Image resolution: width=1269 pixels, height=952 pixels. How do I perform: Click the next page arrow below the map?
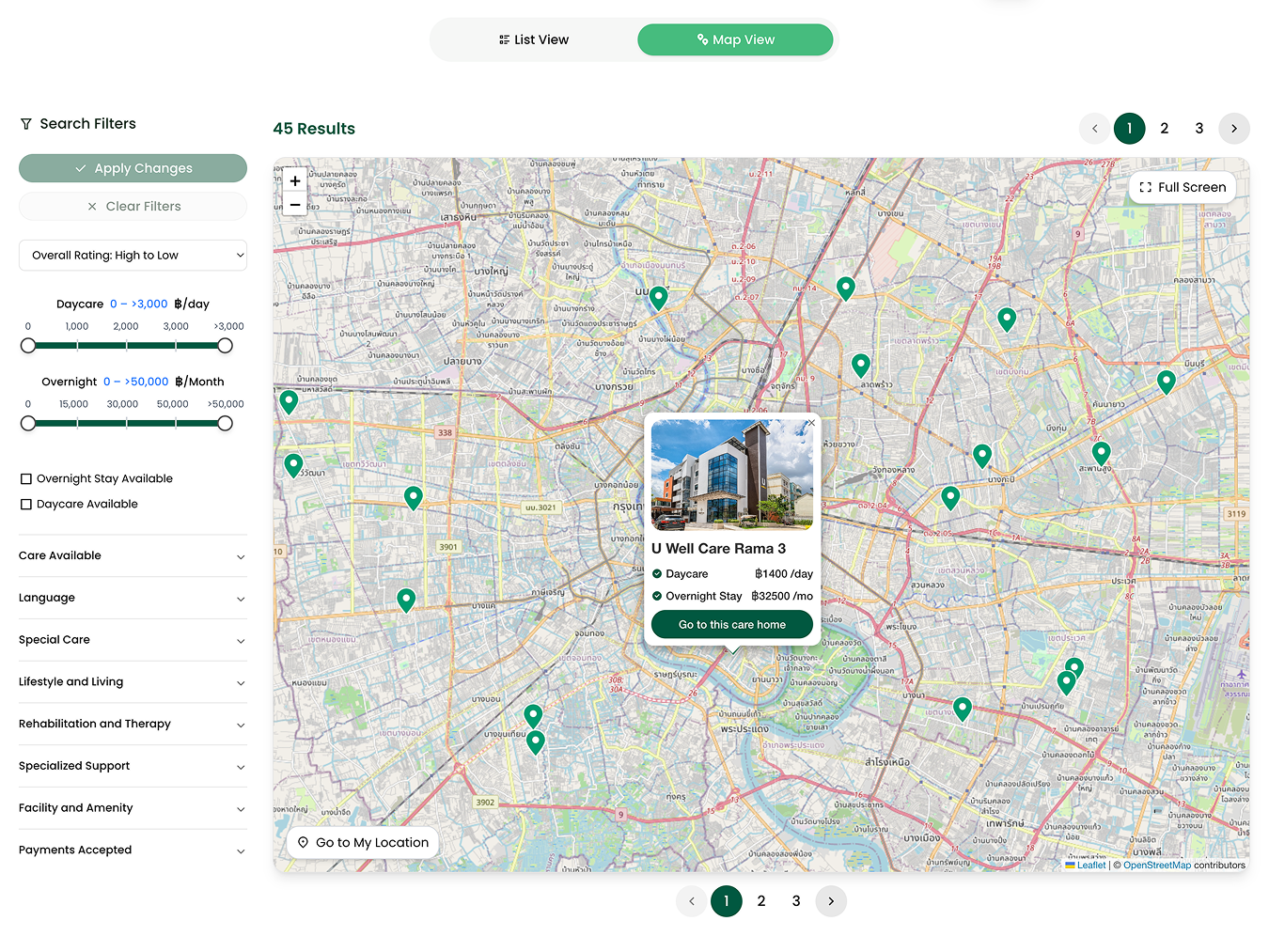[831, 901]
